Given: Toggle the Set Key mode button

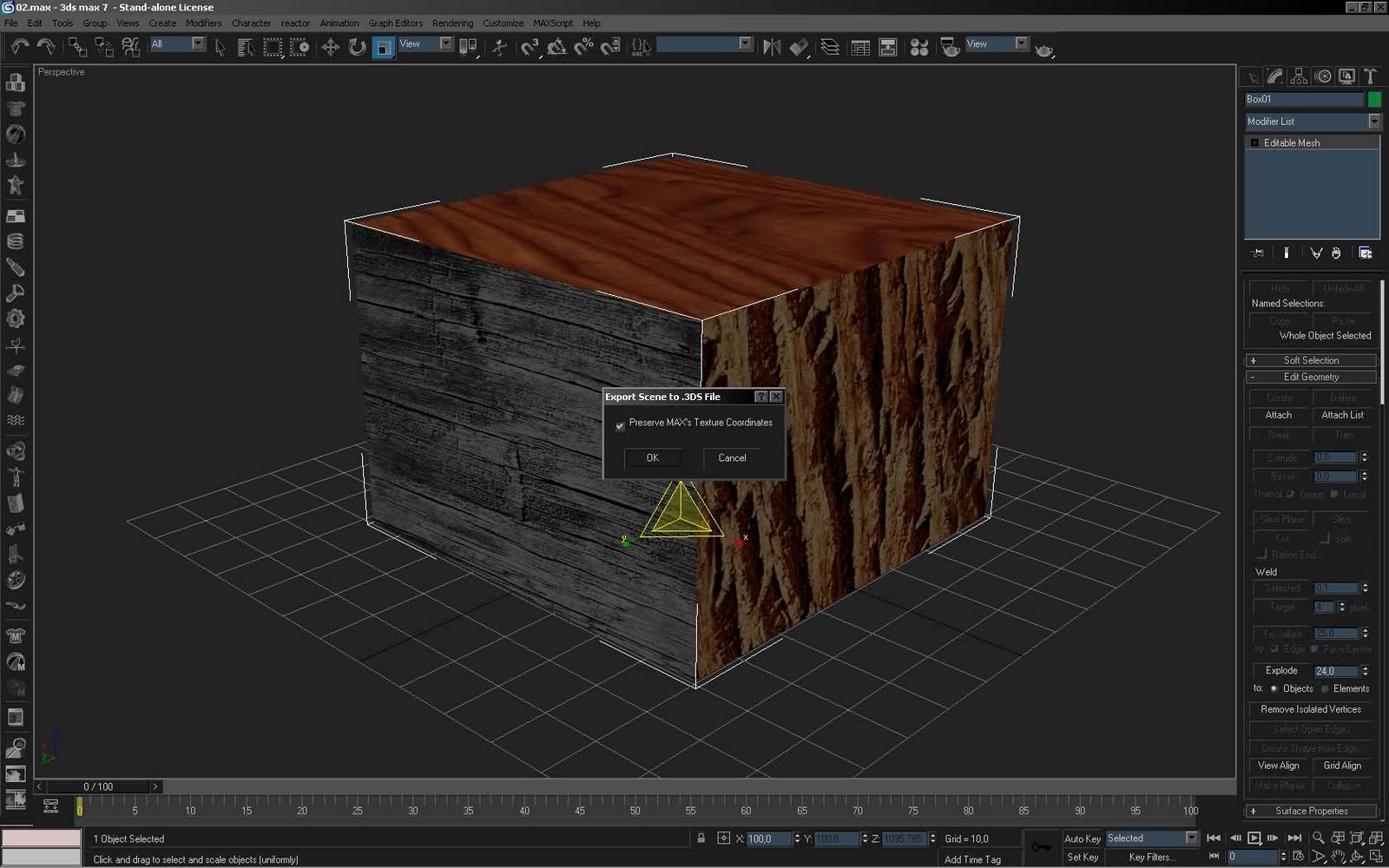Looking at the screenshot, I should tap(1082, 858).
